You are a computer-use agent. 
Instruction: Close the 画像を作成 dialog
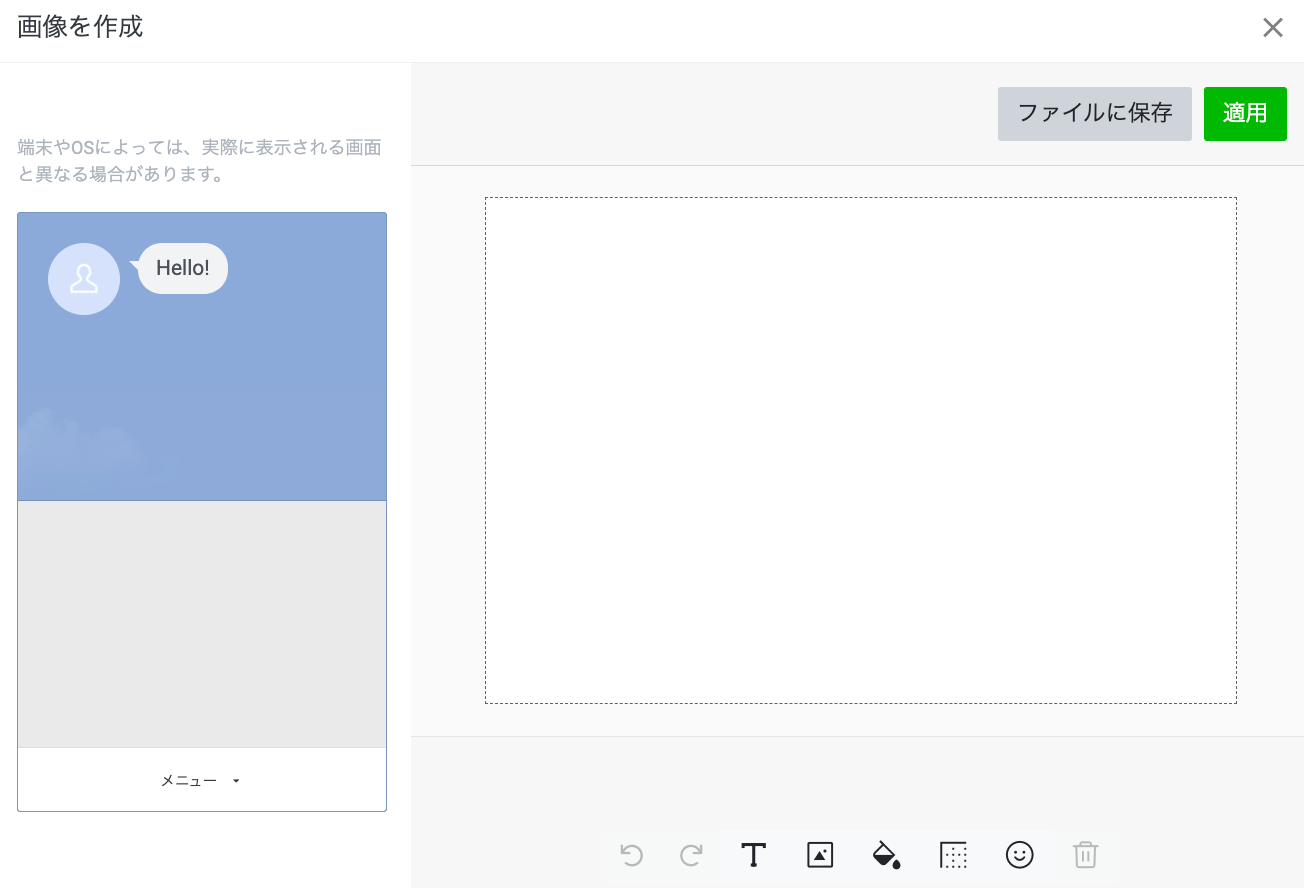click(x=1272, y=28)
